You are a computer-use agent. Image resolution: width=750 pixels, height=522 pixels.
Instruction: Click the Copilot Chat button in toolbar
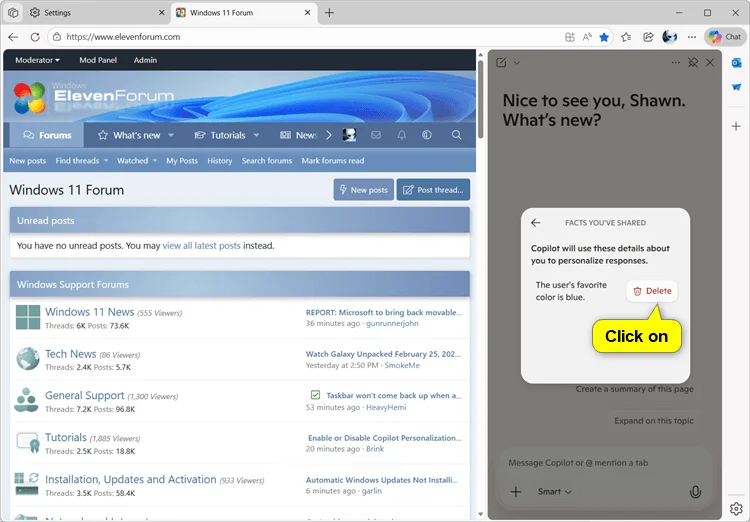click(725, 37)
